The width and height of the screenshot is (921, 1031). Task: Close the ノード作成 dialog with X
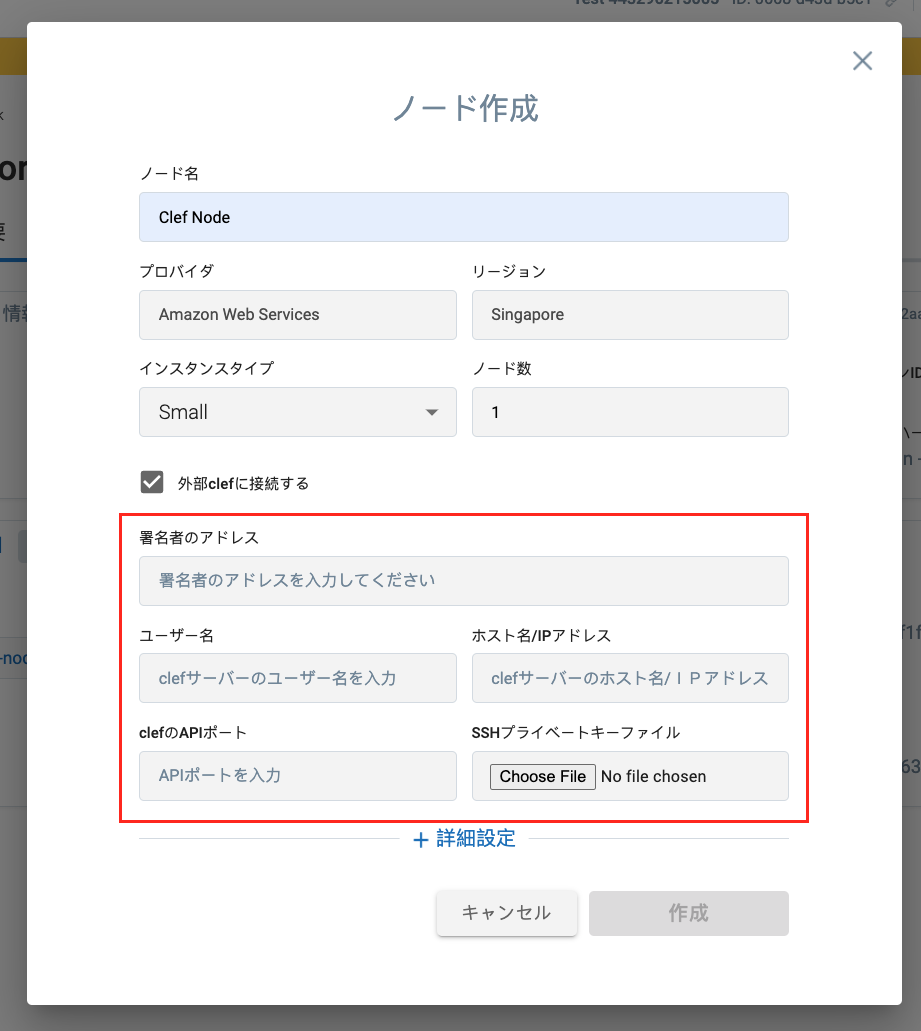[862, 61]
